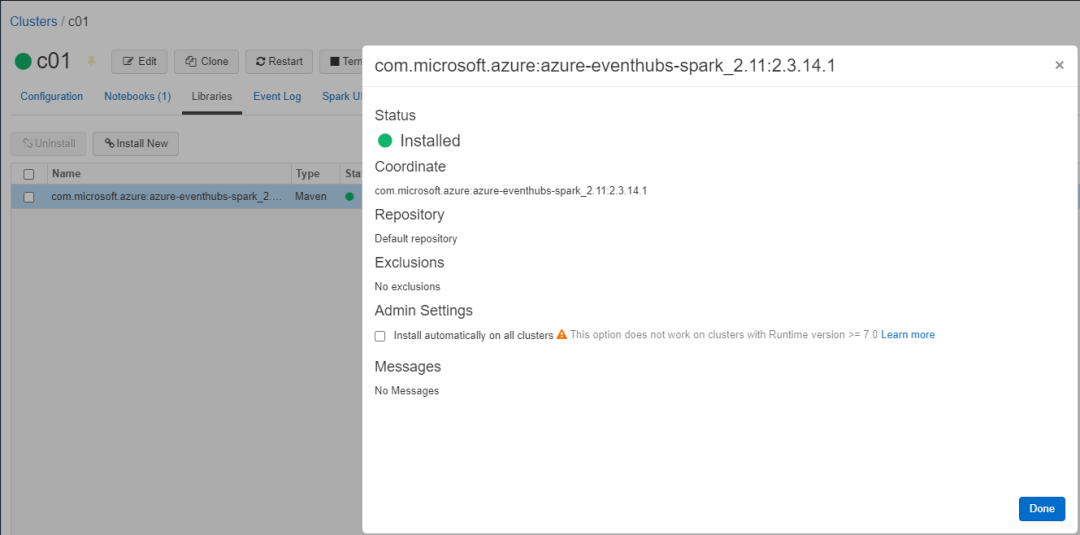Select the Libraries tab
The width and height of the screenshot is (1080, 535).
(x=211, y=96)
